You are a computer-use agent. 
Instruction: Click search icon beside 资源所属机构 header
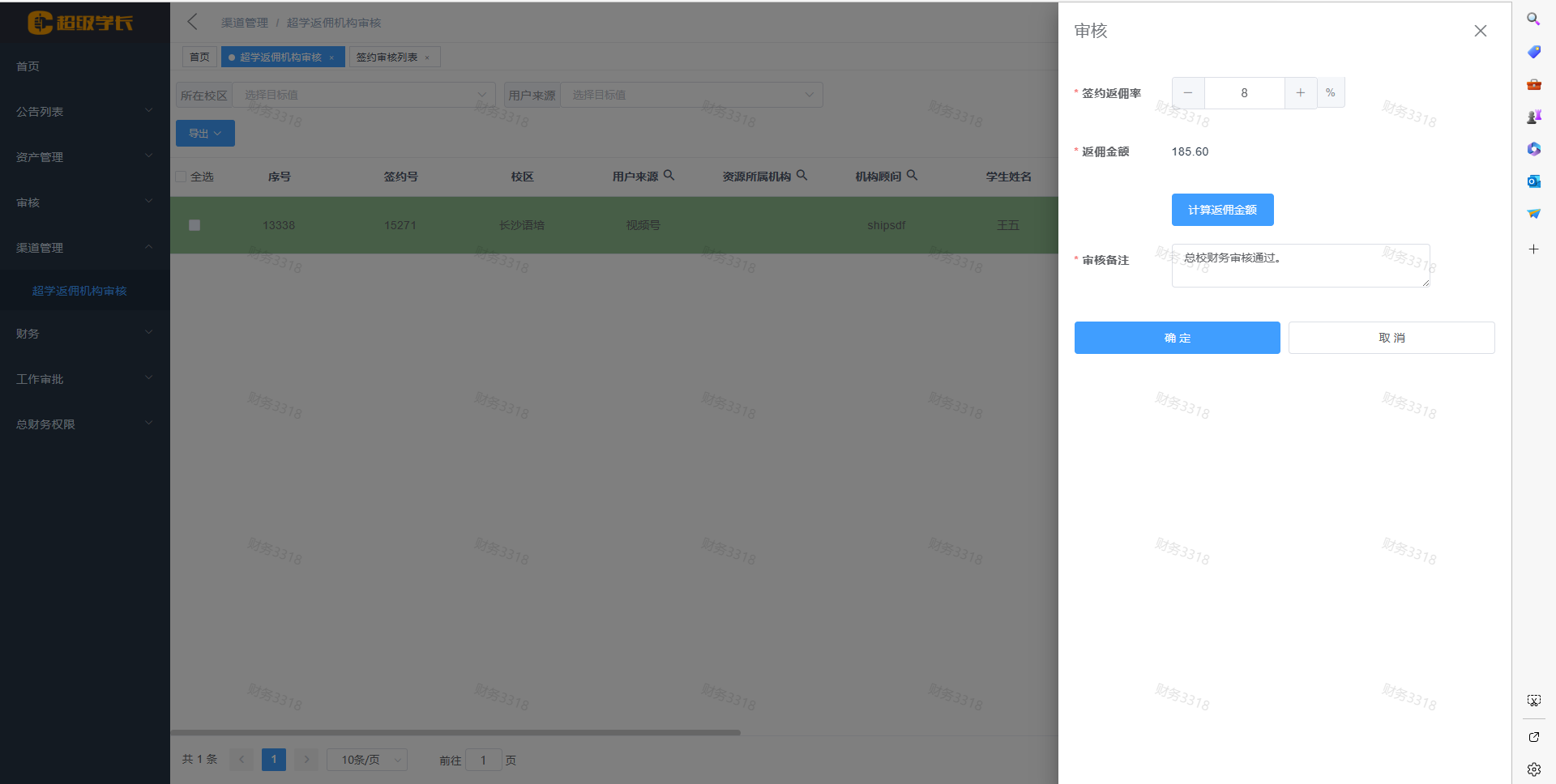pos(802,175)
